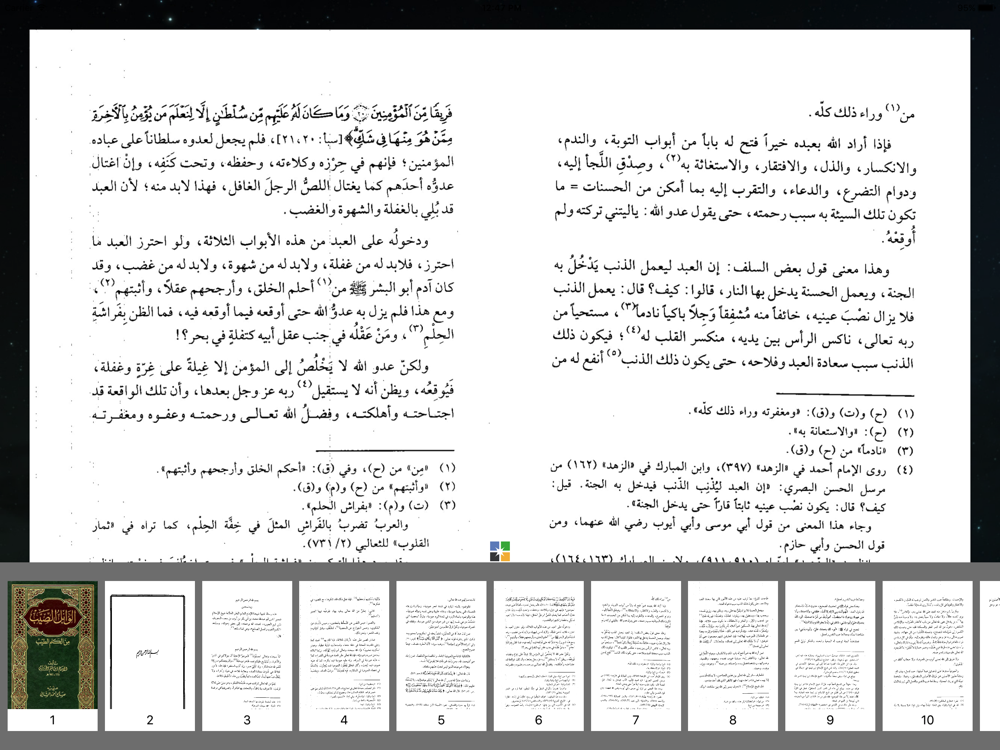The width and height of the screenshot is (1000, 750).
Task: Click the right-page footnote «والاستعانة به»
Action: [x=850, y=432]
